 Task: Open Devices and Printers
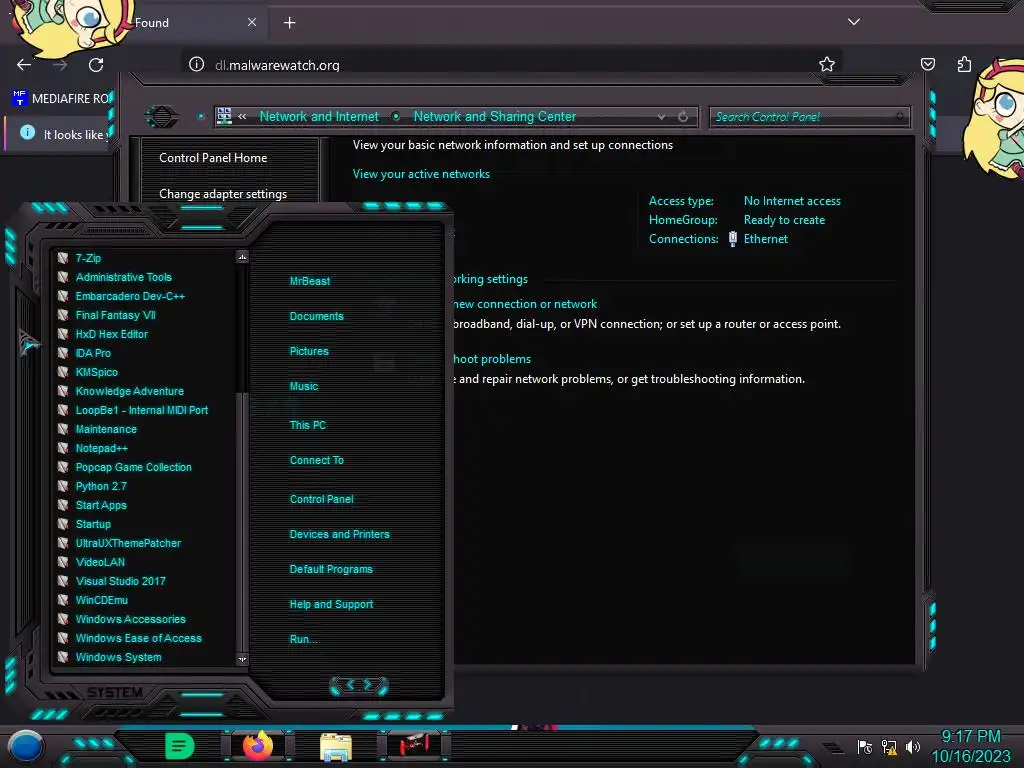point(340,534)
